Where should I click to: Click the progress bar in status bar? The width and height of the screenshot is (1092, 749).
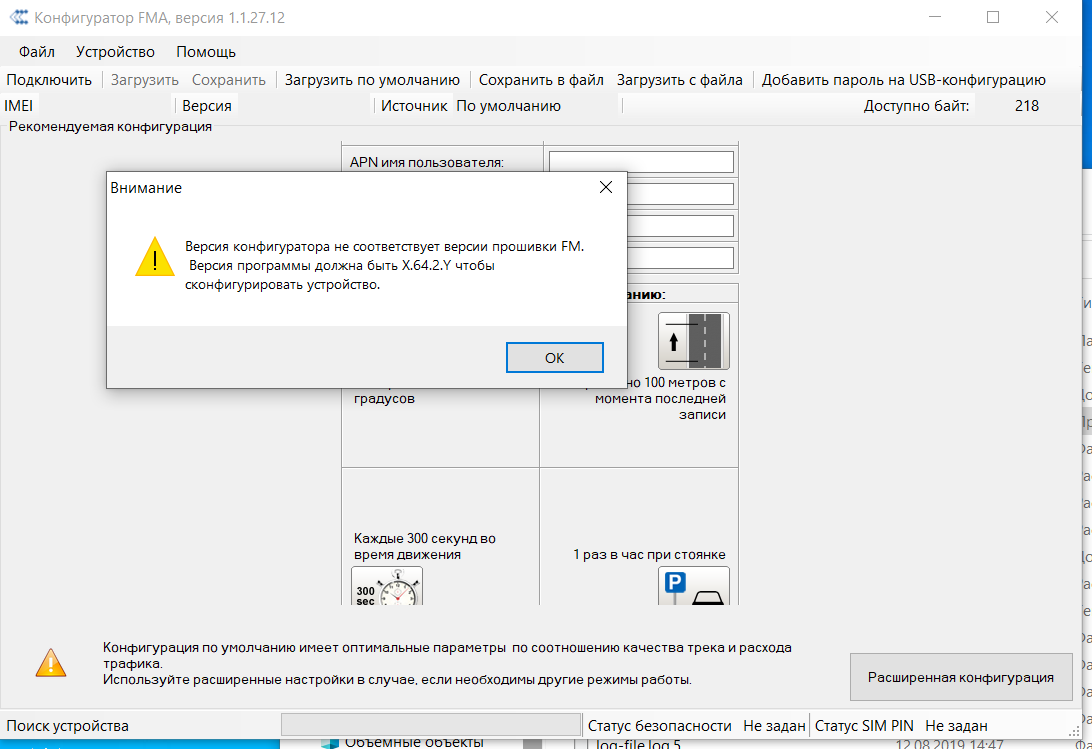[431, 725]
